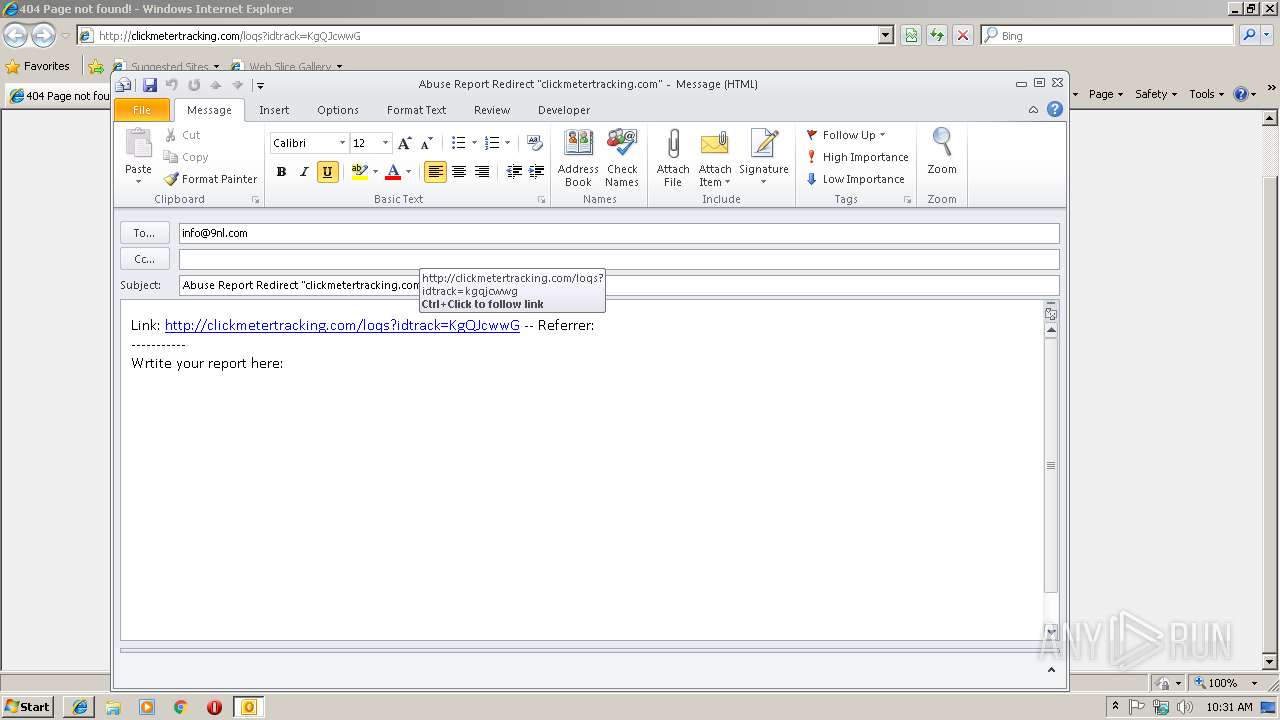The width and height of the screenshot is (1280, 720).
Task: Switch to the Options tab
Action: (338, 110)
